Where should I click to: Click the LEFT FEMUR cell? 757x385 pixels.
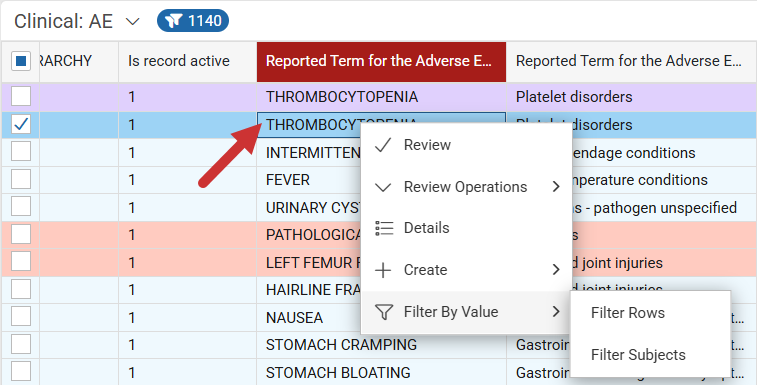pyautogui.click(x=309, y=262)
